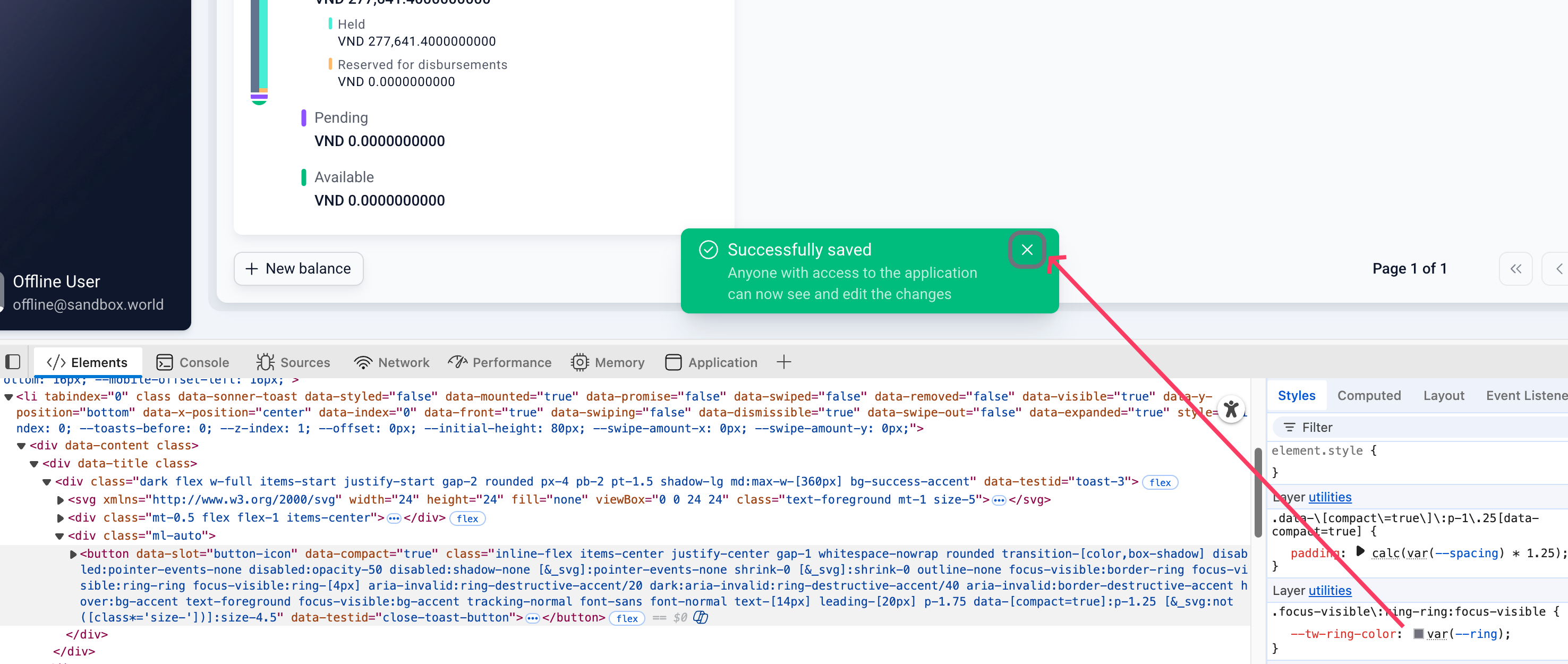Click Reserved for disbursements label
The width and height of the screenshot is (1568, 664).
click(422, 64)
